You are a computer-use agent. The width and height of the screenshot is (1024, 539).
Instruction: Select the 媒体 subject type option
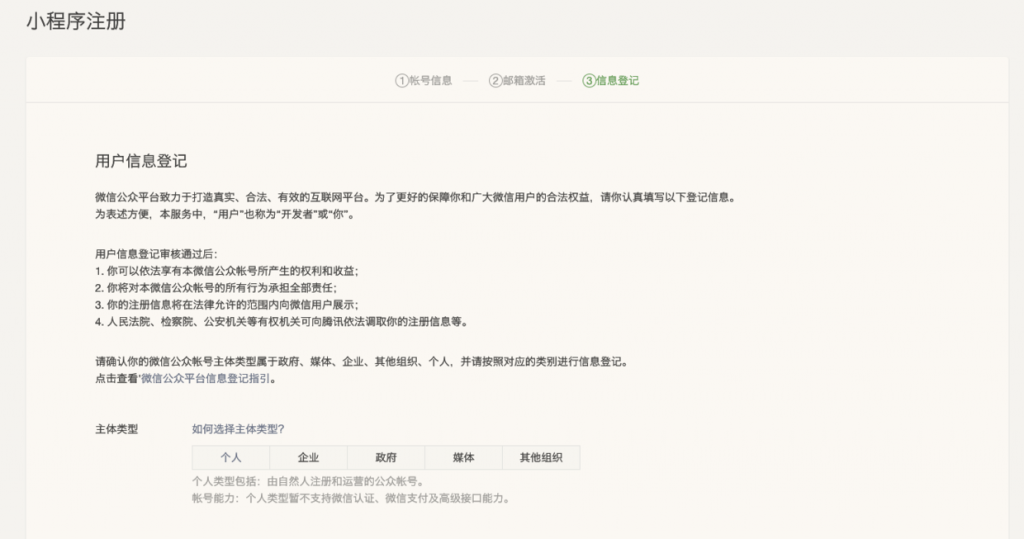(463, 458)
